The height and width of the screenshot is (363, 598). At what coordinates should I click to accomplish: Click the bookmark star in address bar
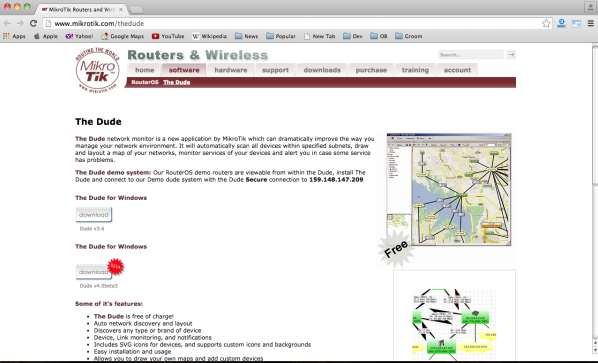pos(546,23)
